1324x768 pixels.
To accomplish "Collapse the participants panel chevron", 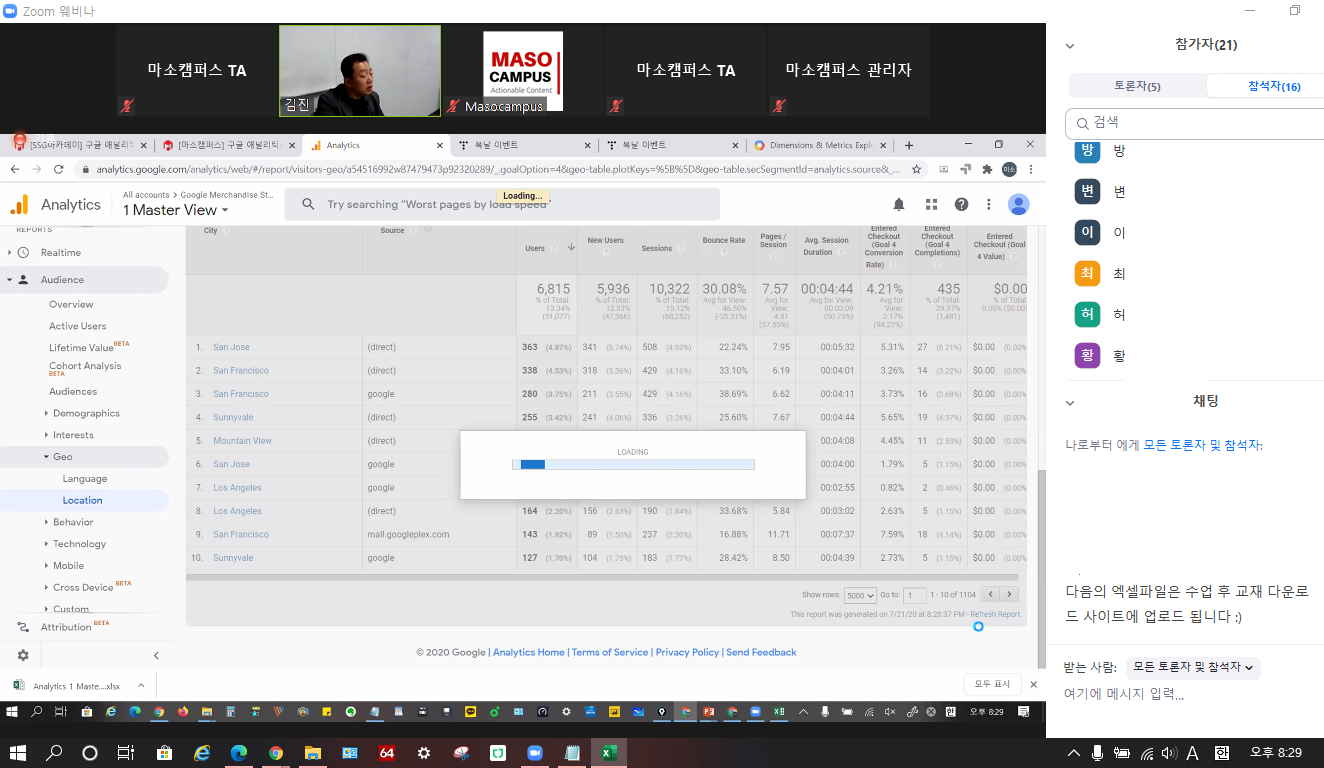I will (1070, 46).
